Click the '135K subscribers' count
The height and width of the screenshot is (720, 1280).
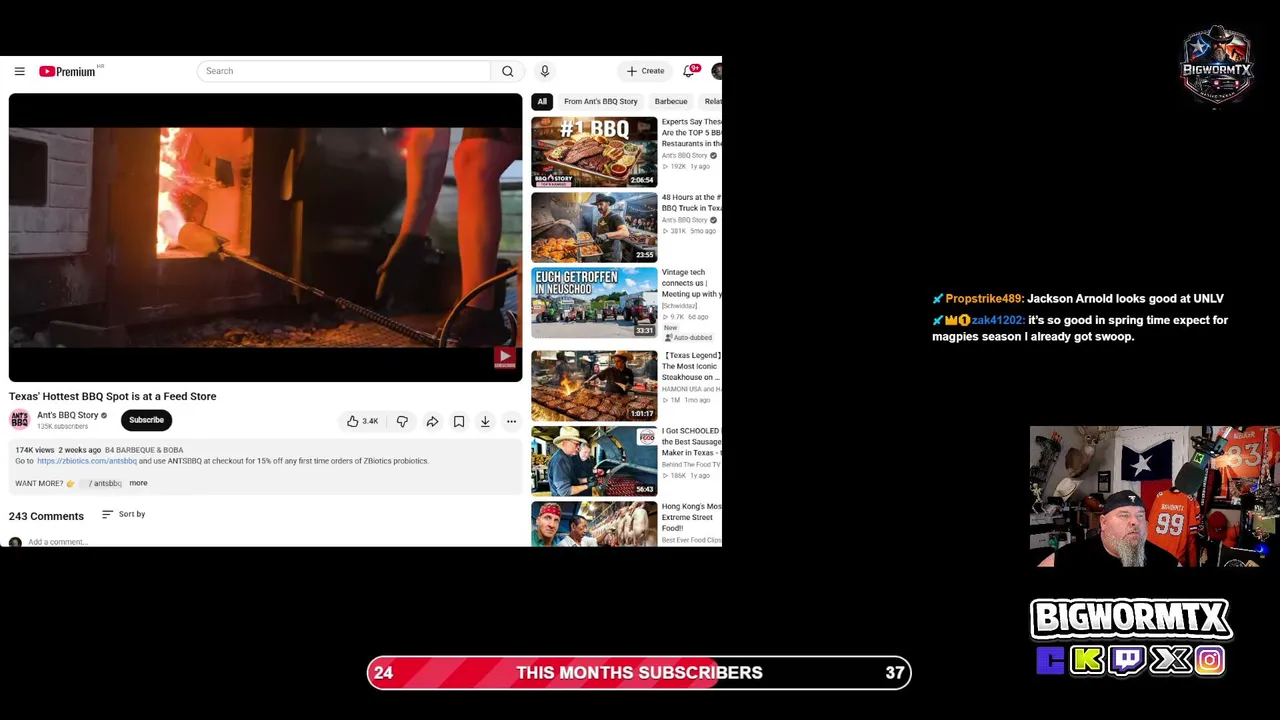click(62, 426)
